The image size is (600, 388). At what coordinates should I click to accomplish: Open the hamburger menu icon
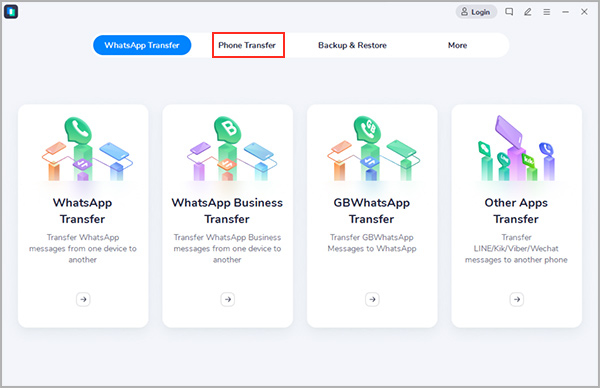pyautogui.click(x=547, y=12)
